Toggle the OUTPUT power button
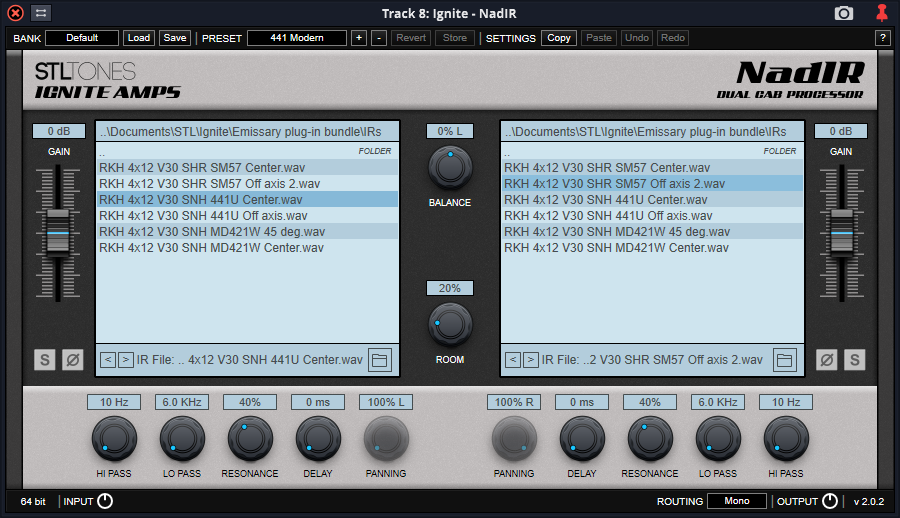Image resolution: width=900 pixels, height=518 pixels. click(830, 501)
